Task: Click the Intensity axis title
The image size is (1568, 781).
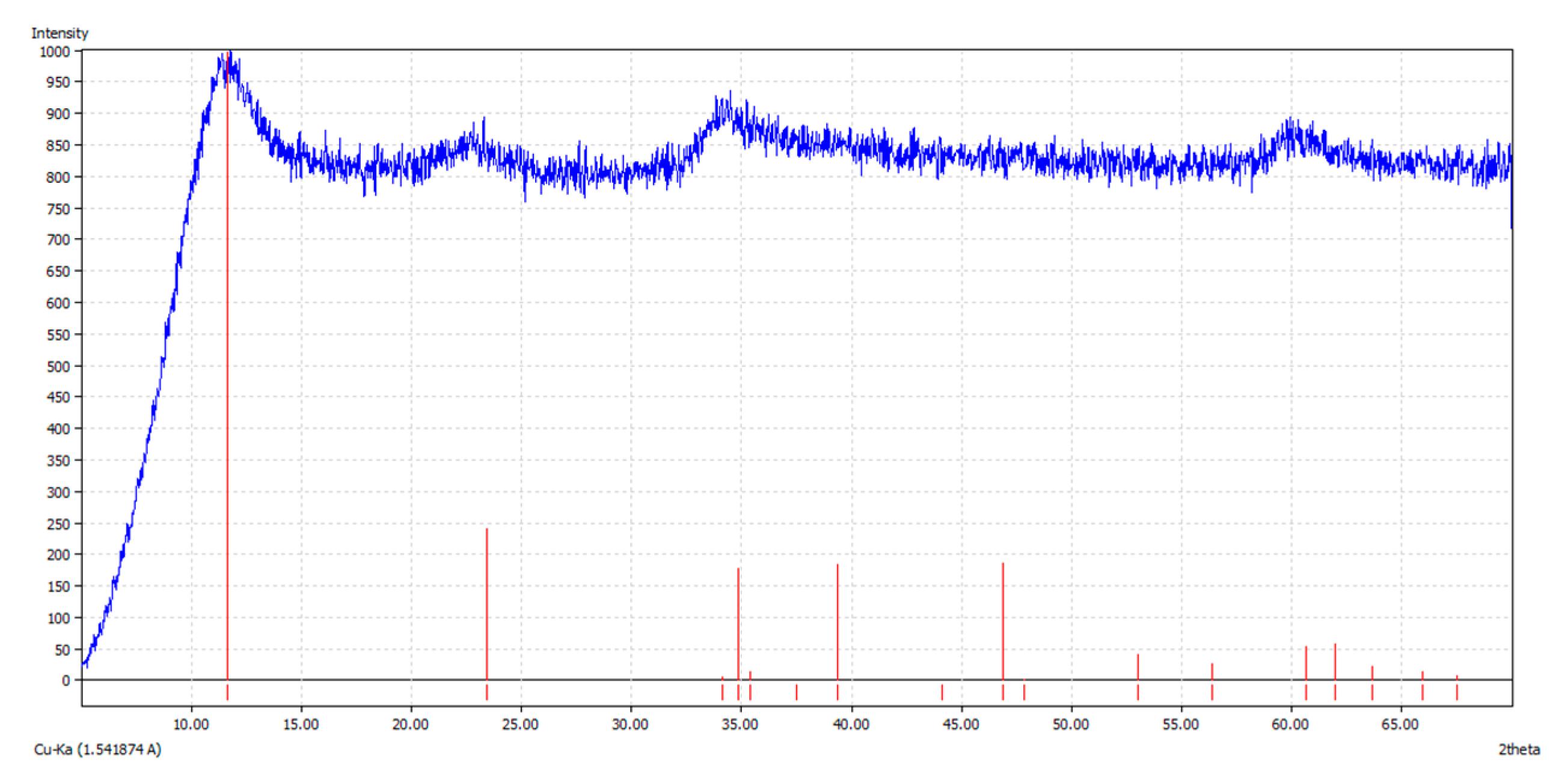Action: coord(60,33)
